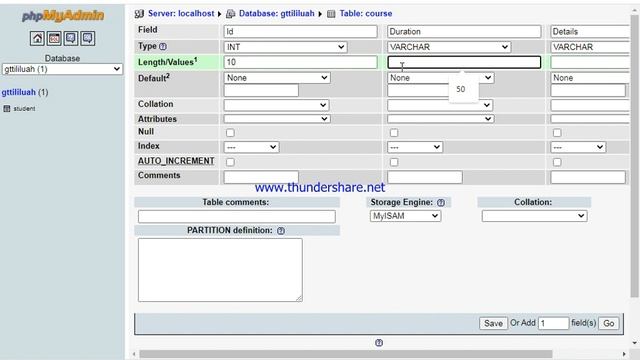Open the SQL query window icon

(x=54, y=38)
